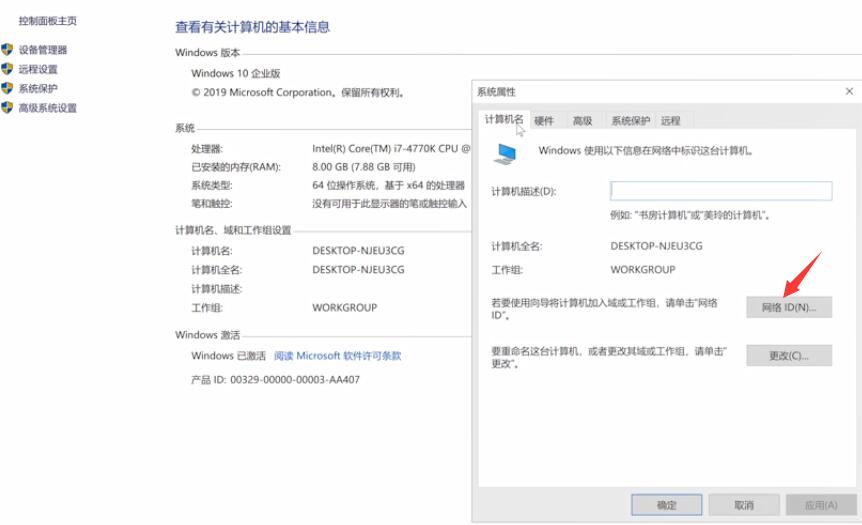This screenshot has height=525, width=862.
Task: Switch to the 硬件 tab
Action: (x=544, y=120)
